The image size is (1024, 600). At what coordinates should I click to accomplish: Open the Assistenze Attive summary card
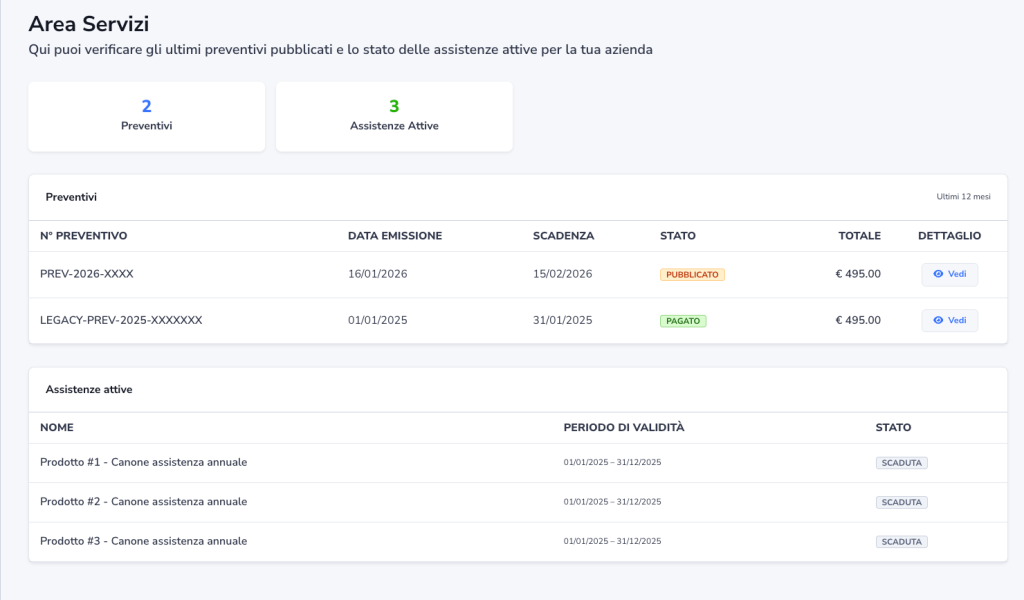393,116
